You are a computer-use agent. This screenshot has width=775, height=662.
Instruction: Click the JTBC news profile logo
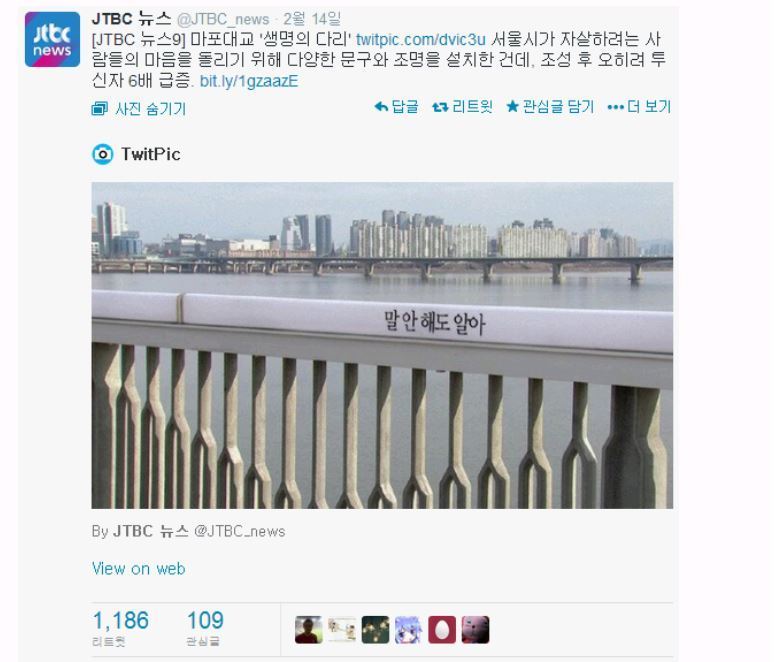click(x=52, y=40)
